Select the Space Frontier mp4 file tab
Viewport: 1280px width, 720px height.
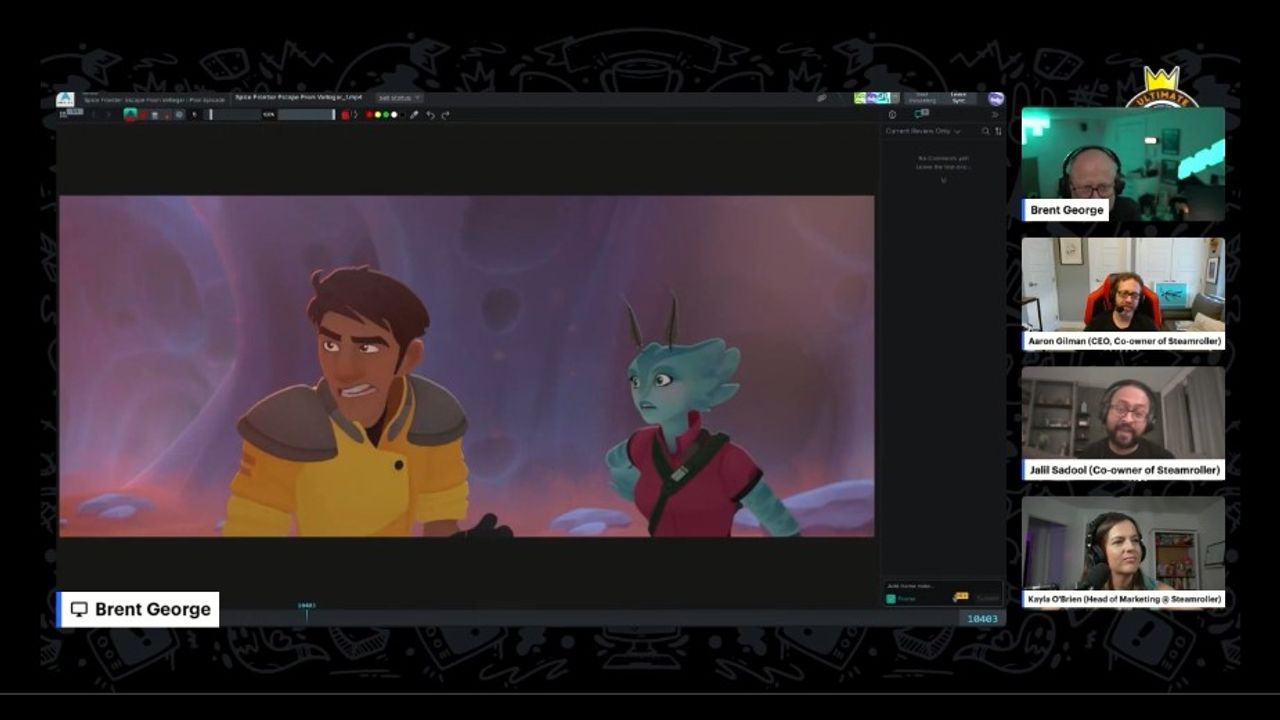298,98
